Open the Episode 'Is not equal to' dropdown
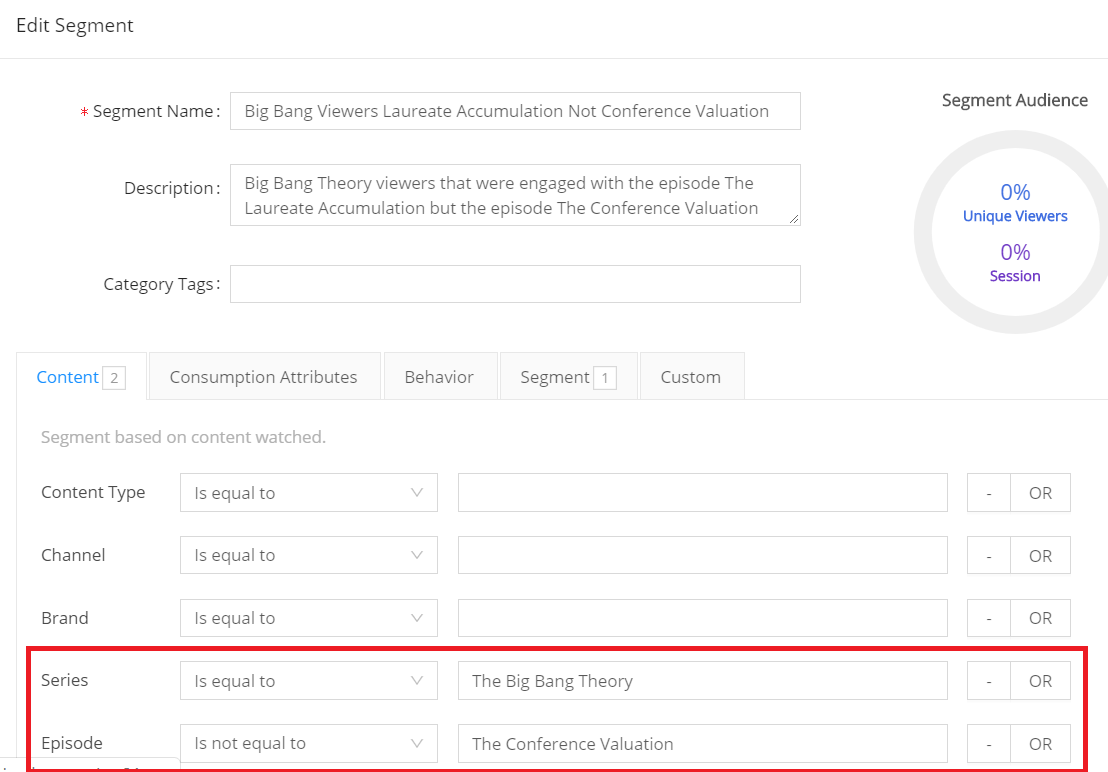 click(x=309, y=743)
